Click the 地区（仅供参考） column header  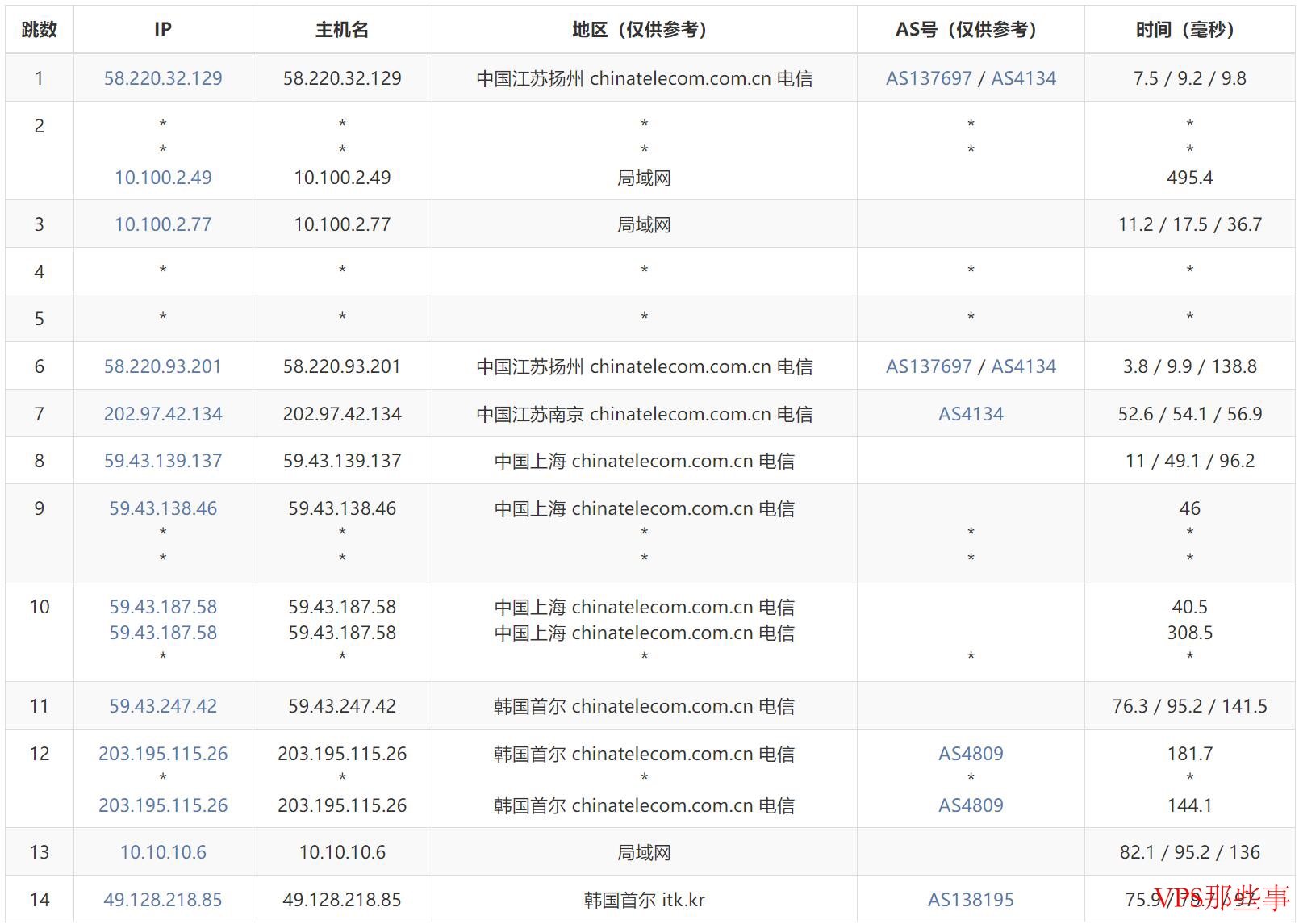tap(644, 30)
